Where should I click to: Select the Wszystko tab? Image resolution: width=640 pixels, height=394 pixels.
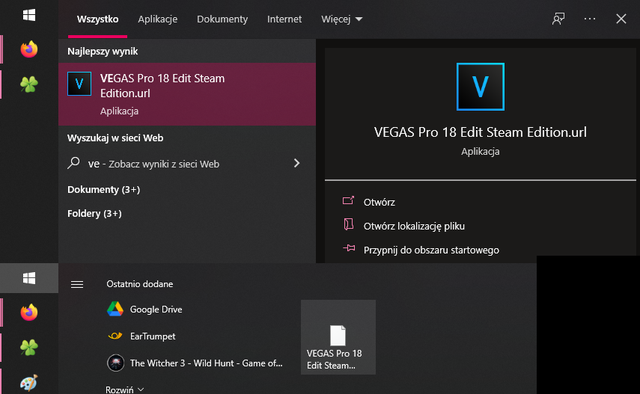(x=98, y=19)
